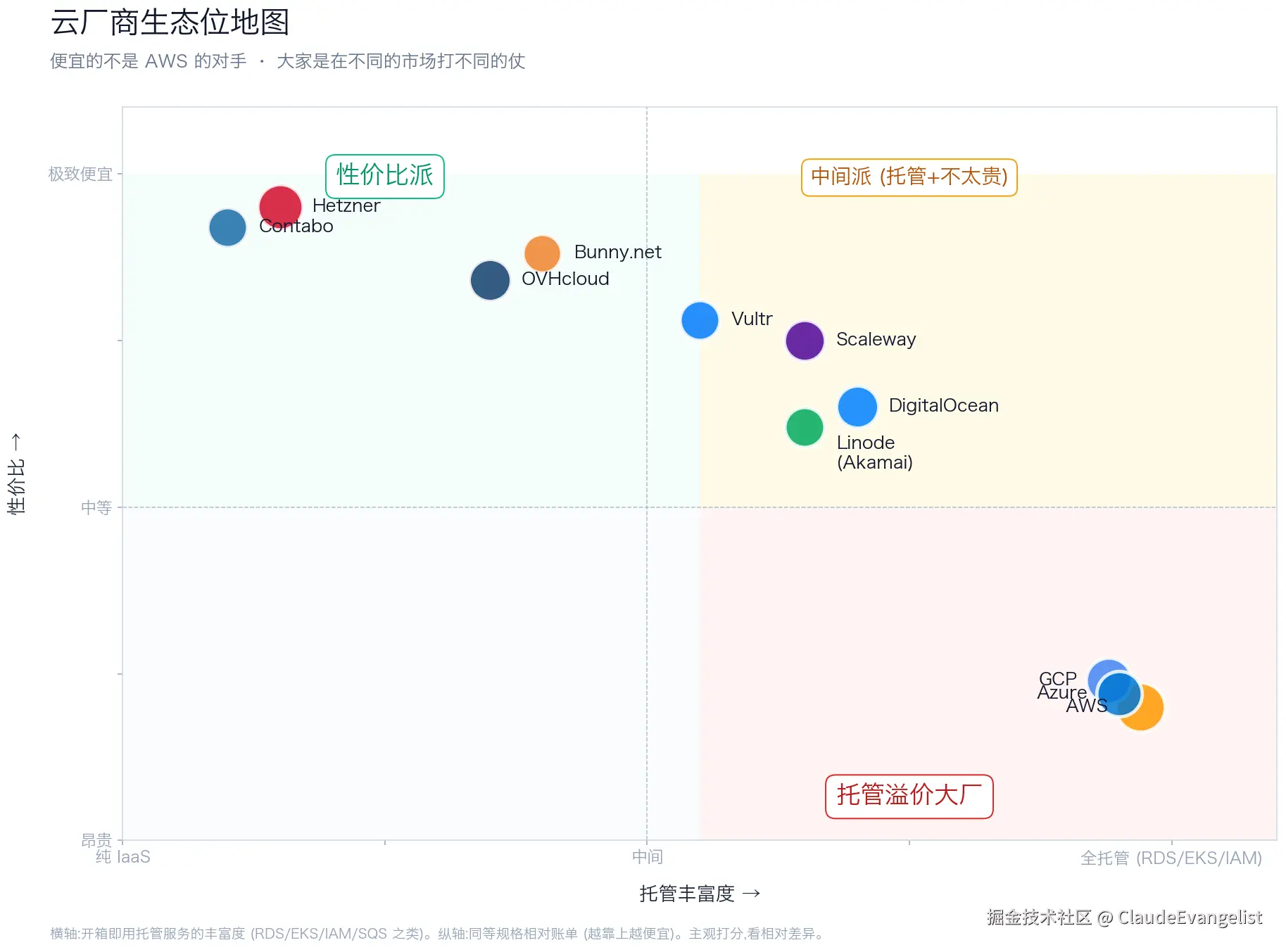1286x952 pixels.
Task: Select the Azure bubble in front of AWS
Action: click(1119, 693)
